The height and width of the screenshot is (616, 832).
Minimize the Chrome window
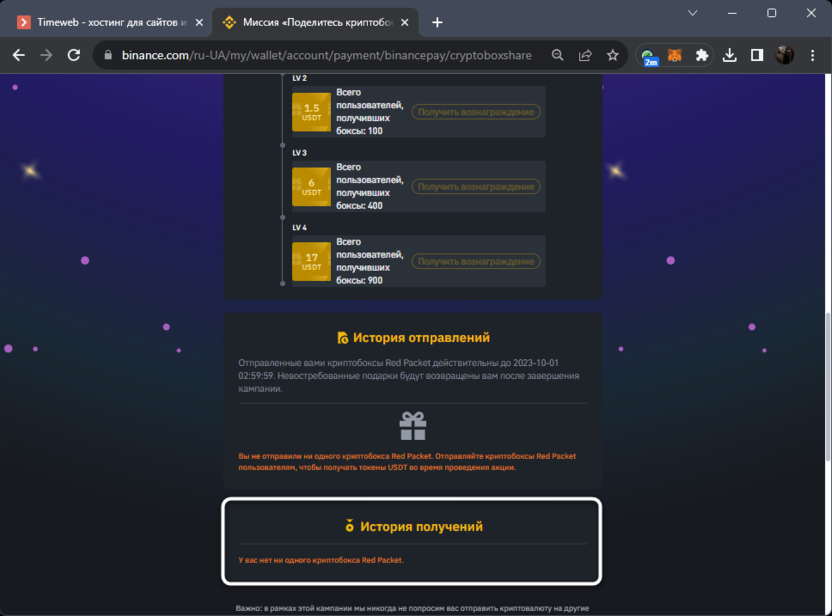(x=732, y=13)
